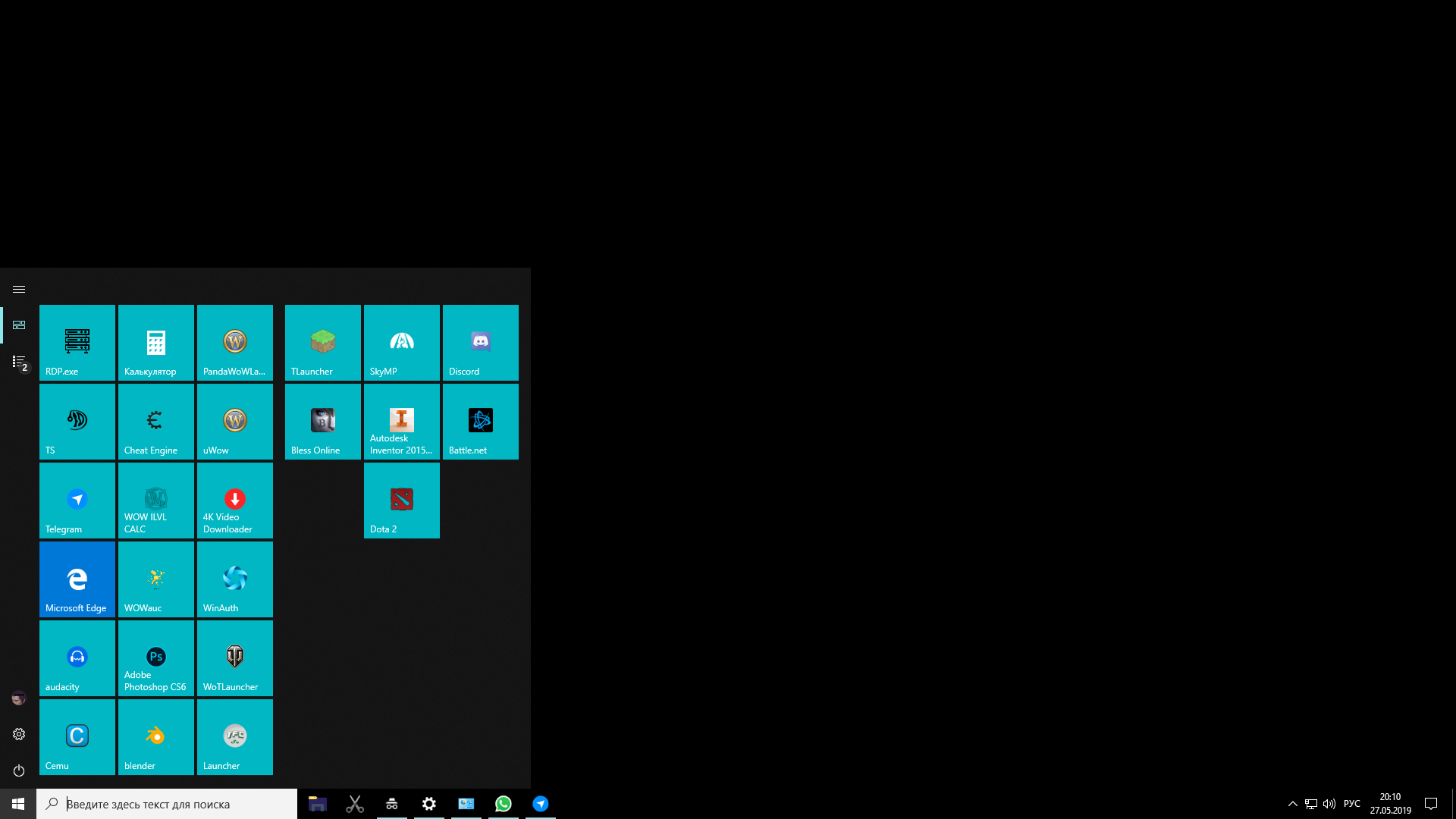
Task: Open the Power options button
Action: [x=19, y=770]
